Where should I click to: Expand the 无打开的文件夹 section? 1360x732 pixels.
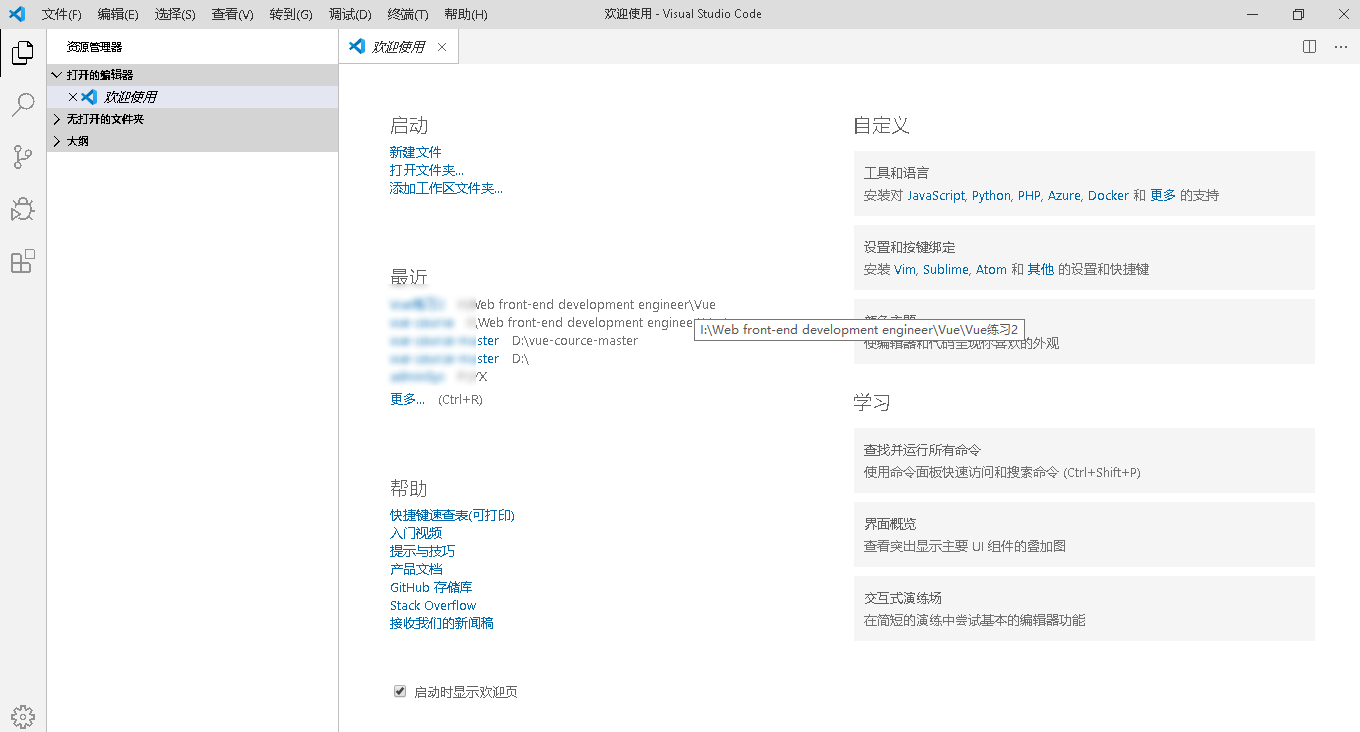[192, 119]
